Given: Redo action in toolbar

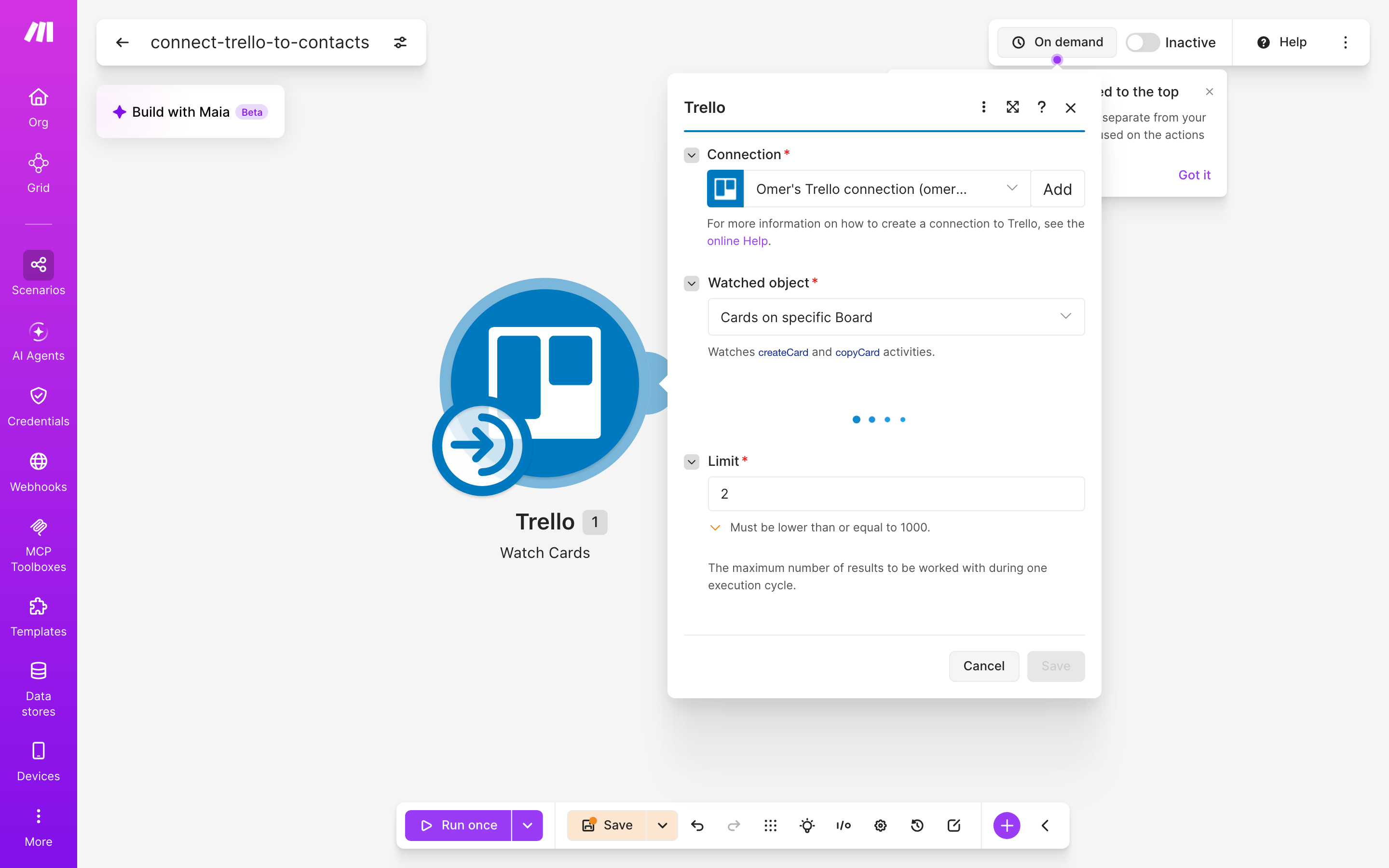Looking at the screenshot, I should (x=734, y=825).
